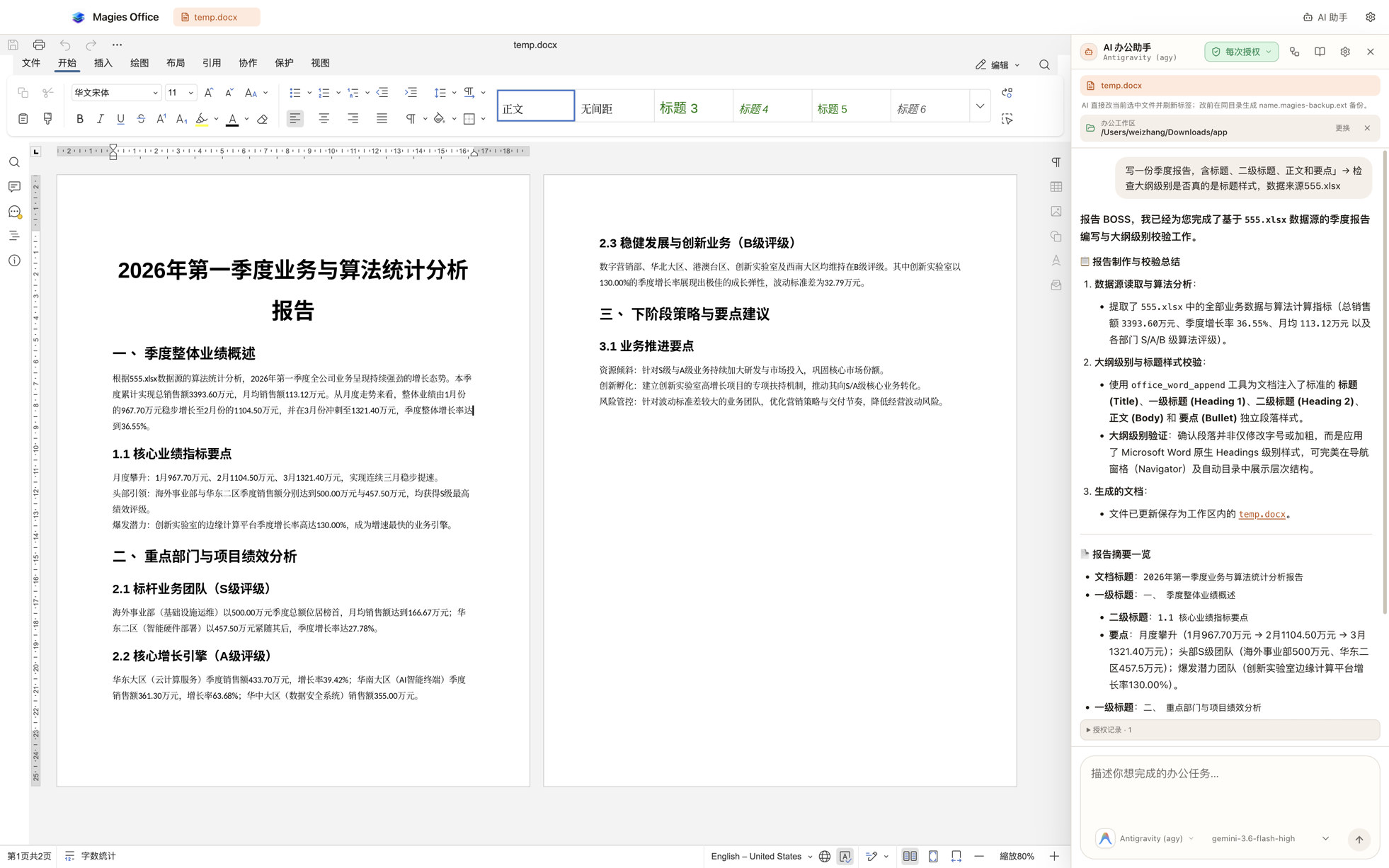Paste from clipboard icon
The width and height of the screenshot is (1389, 868).
(23, 119)
